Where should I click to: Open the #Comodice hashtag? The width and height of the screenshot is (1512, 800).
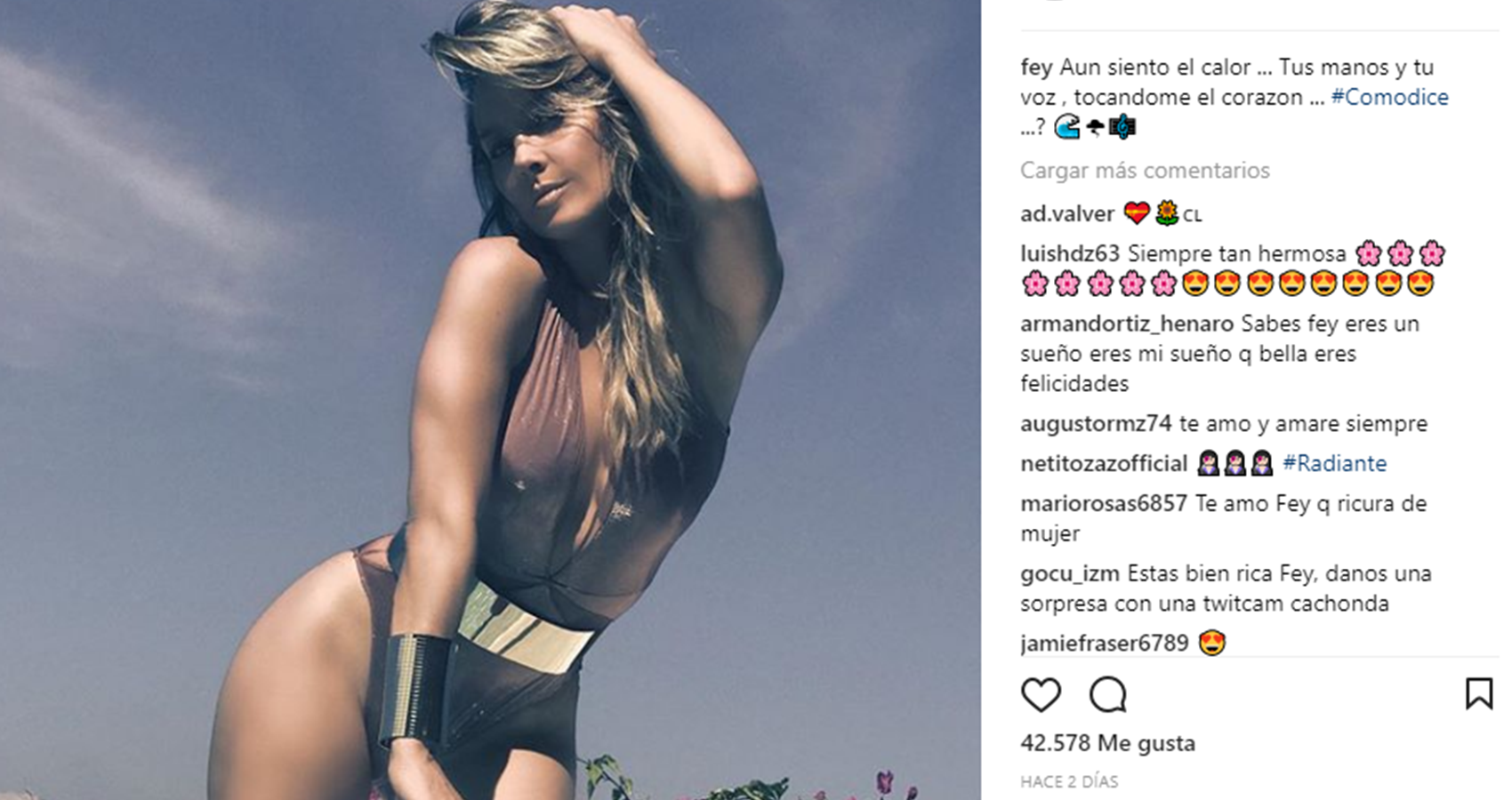pyautogui.click(x=1389, y=97)
